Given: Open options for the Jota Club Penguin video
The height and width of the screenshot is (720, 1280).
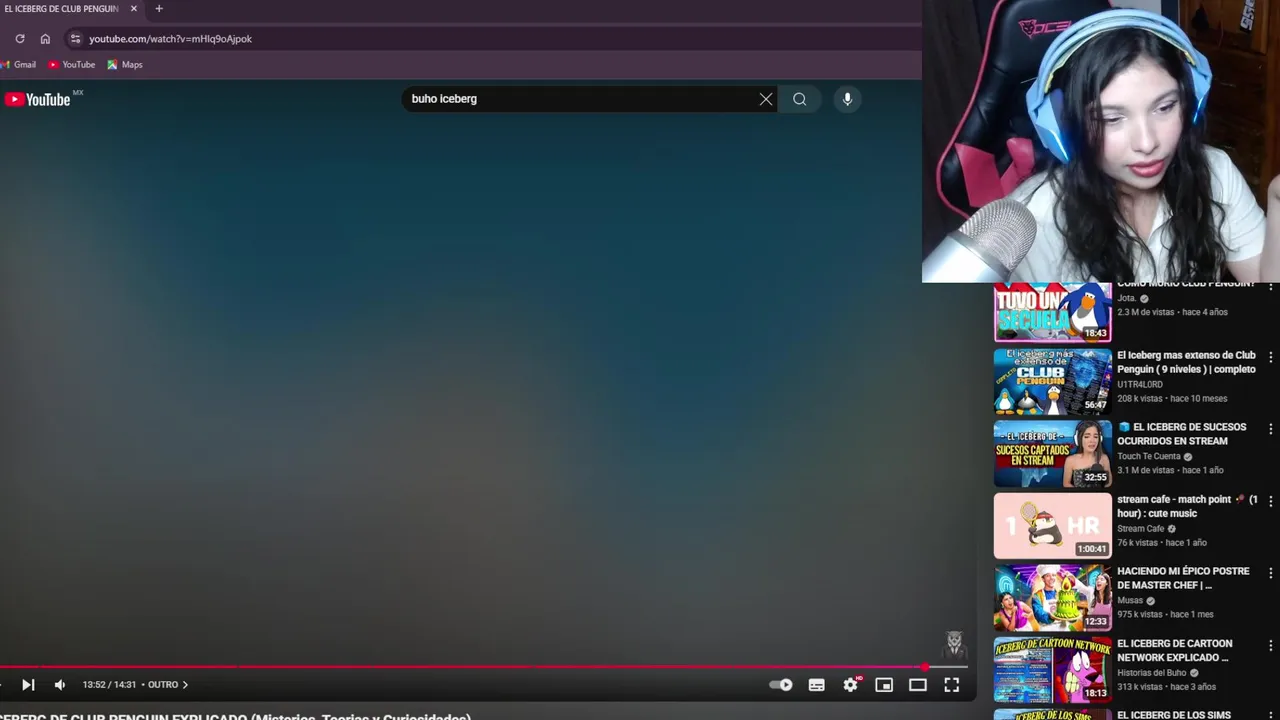Looking at the screenshot, I should [x=1271, y=287].
